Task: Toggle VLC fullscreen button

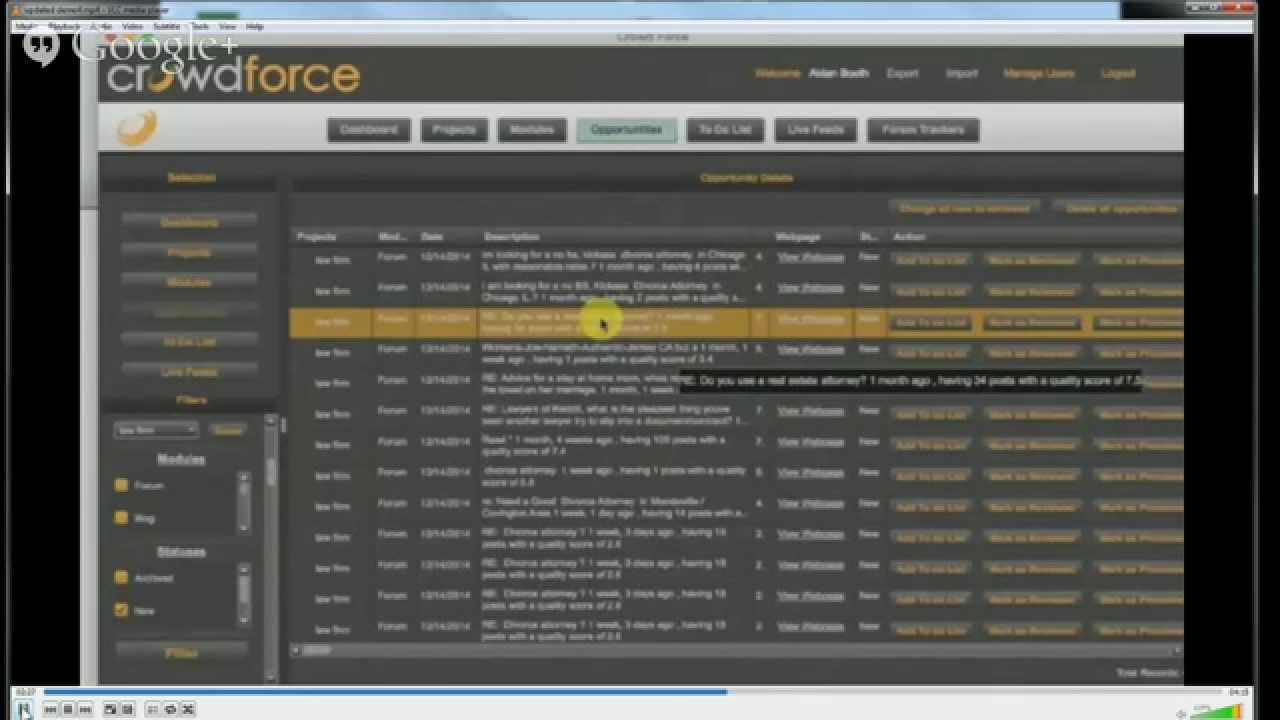Action: coord(110,709)
